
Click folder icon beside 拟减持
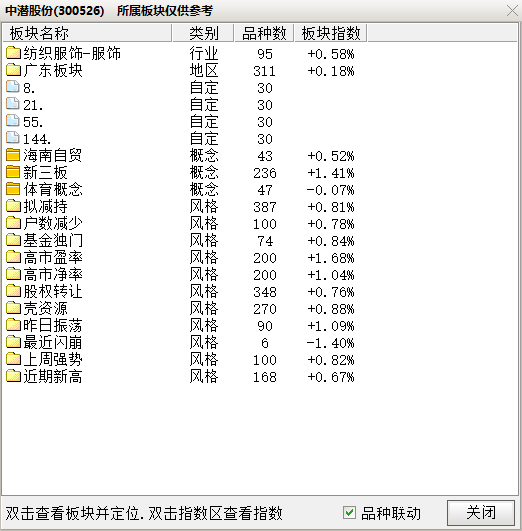[13, 206]
